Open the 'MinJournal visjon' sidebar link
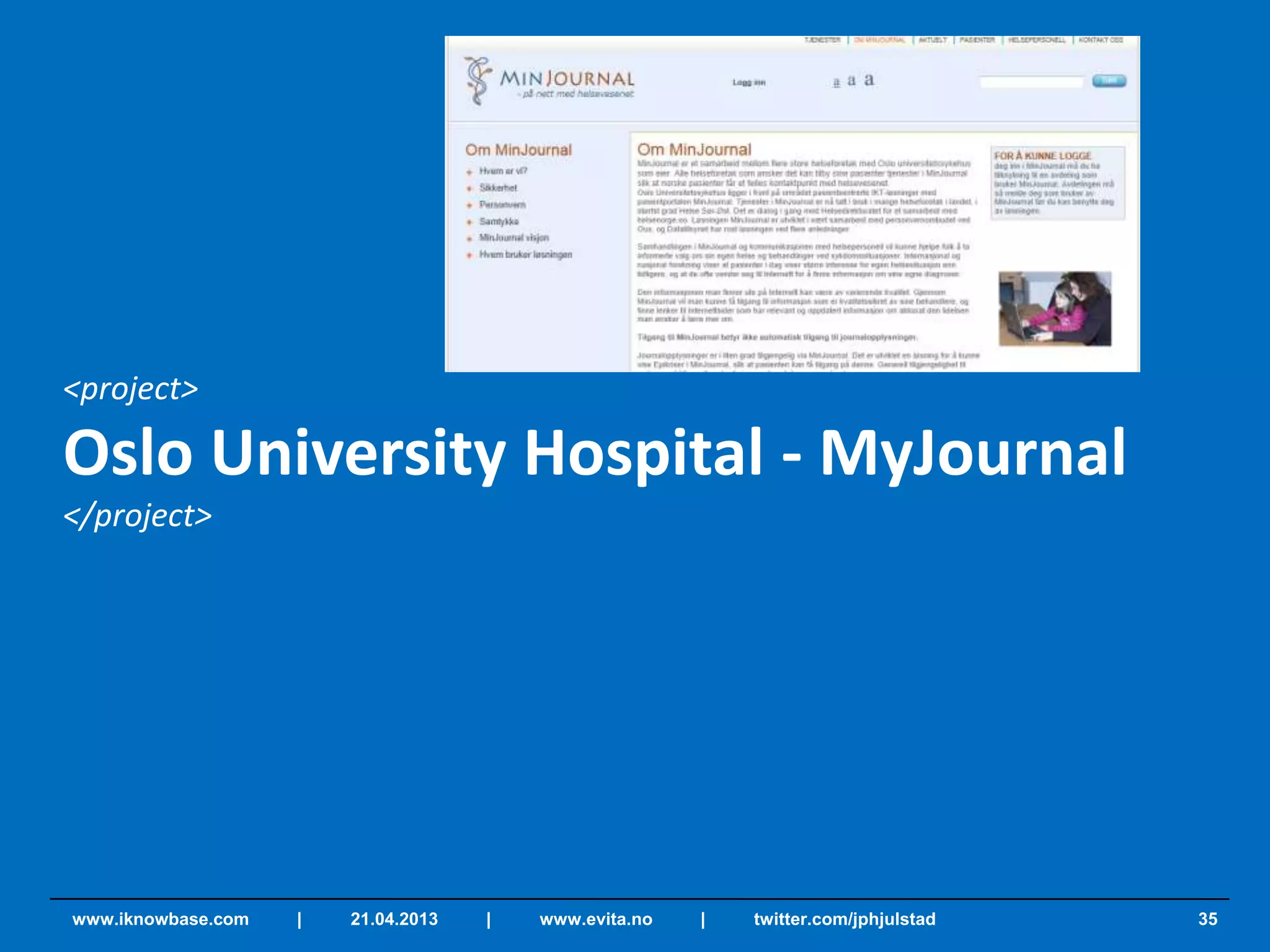Image resolution: width=1270 pixels, height=952 pixels. coord(514,238)
